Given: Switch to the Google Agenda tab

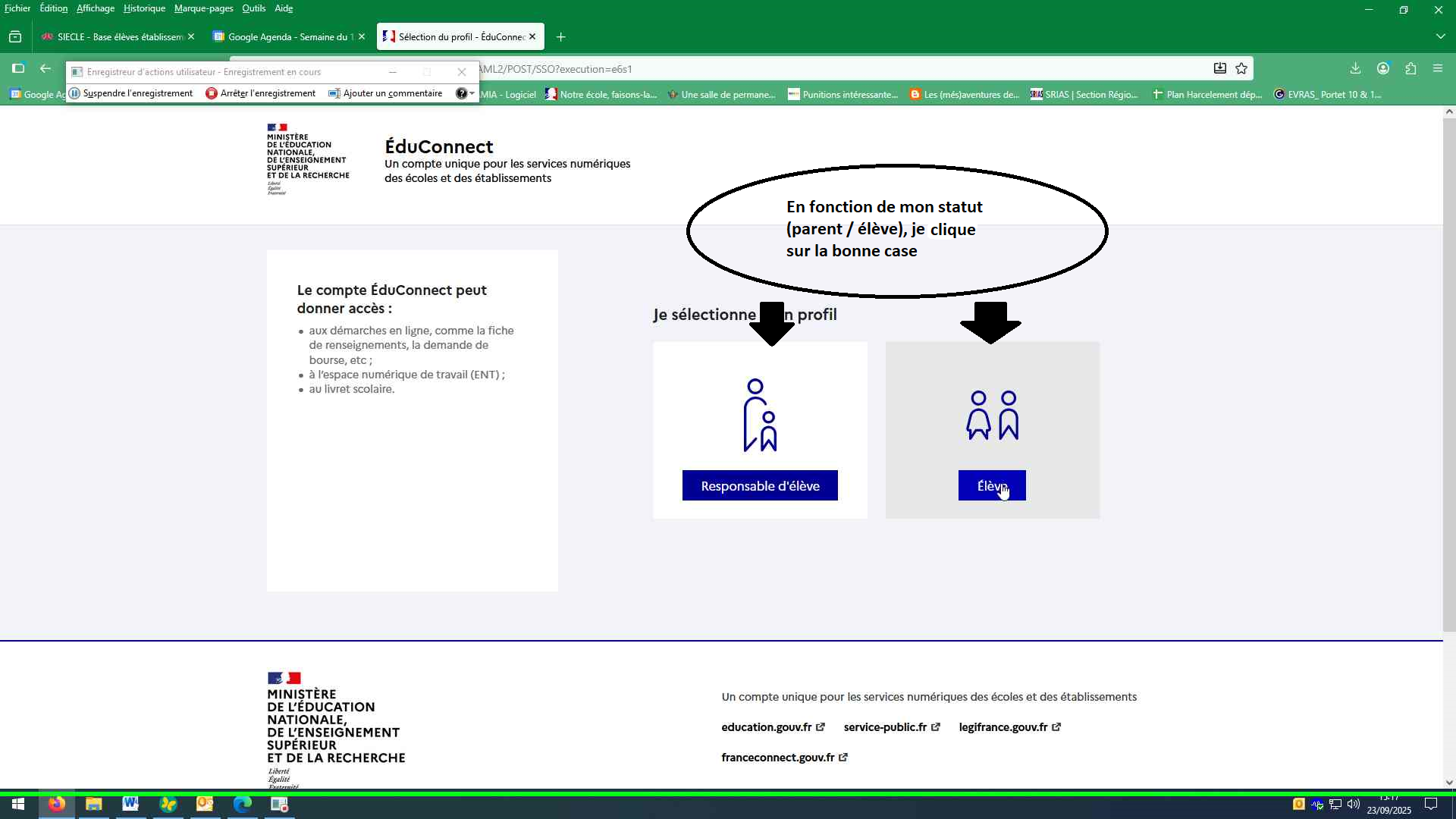Looking at the screenshot, I should (x=287, y=37).
